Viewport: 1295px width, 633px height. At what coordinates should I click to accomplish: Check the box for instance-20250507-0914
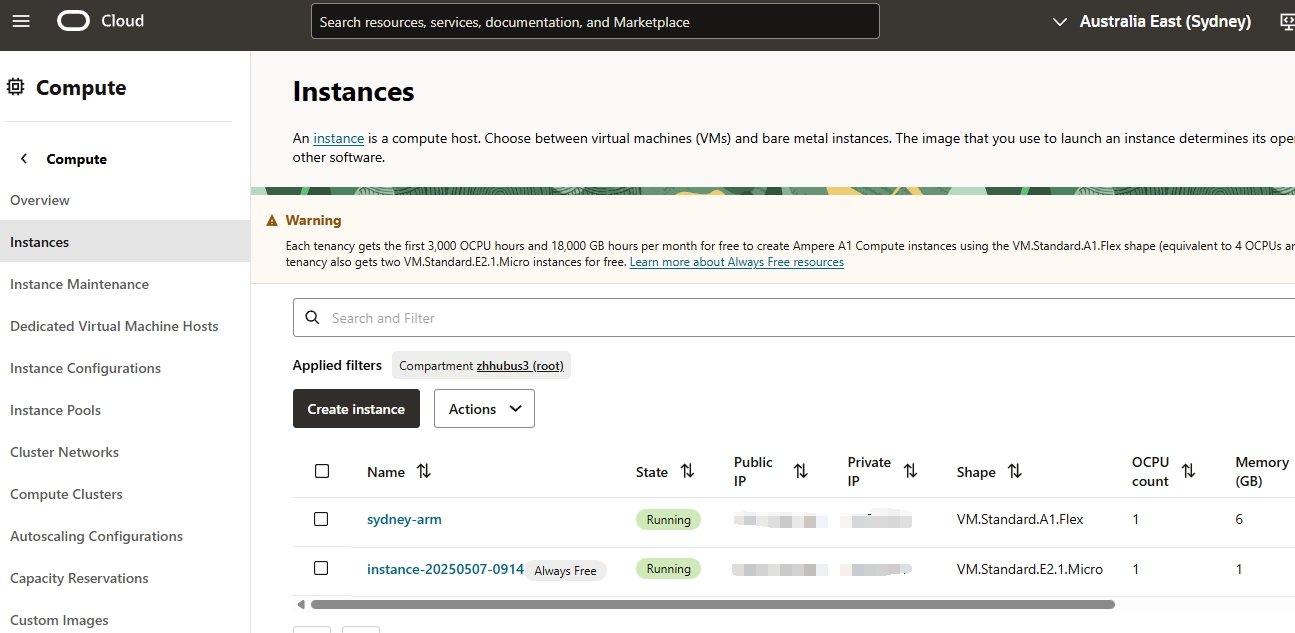pos(321,568)
